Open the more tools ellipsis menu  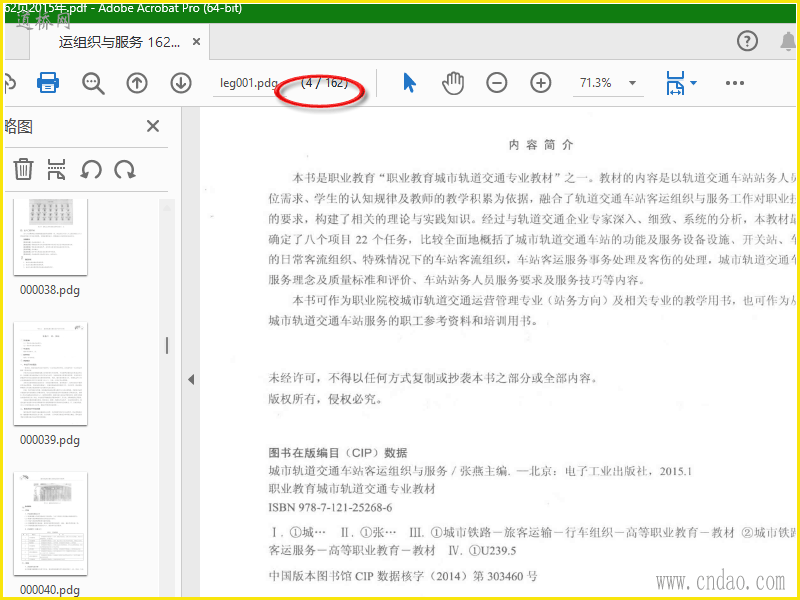[735, 83]
